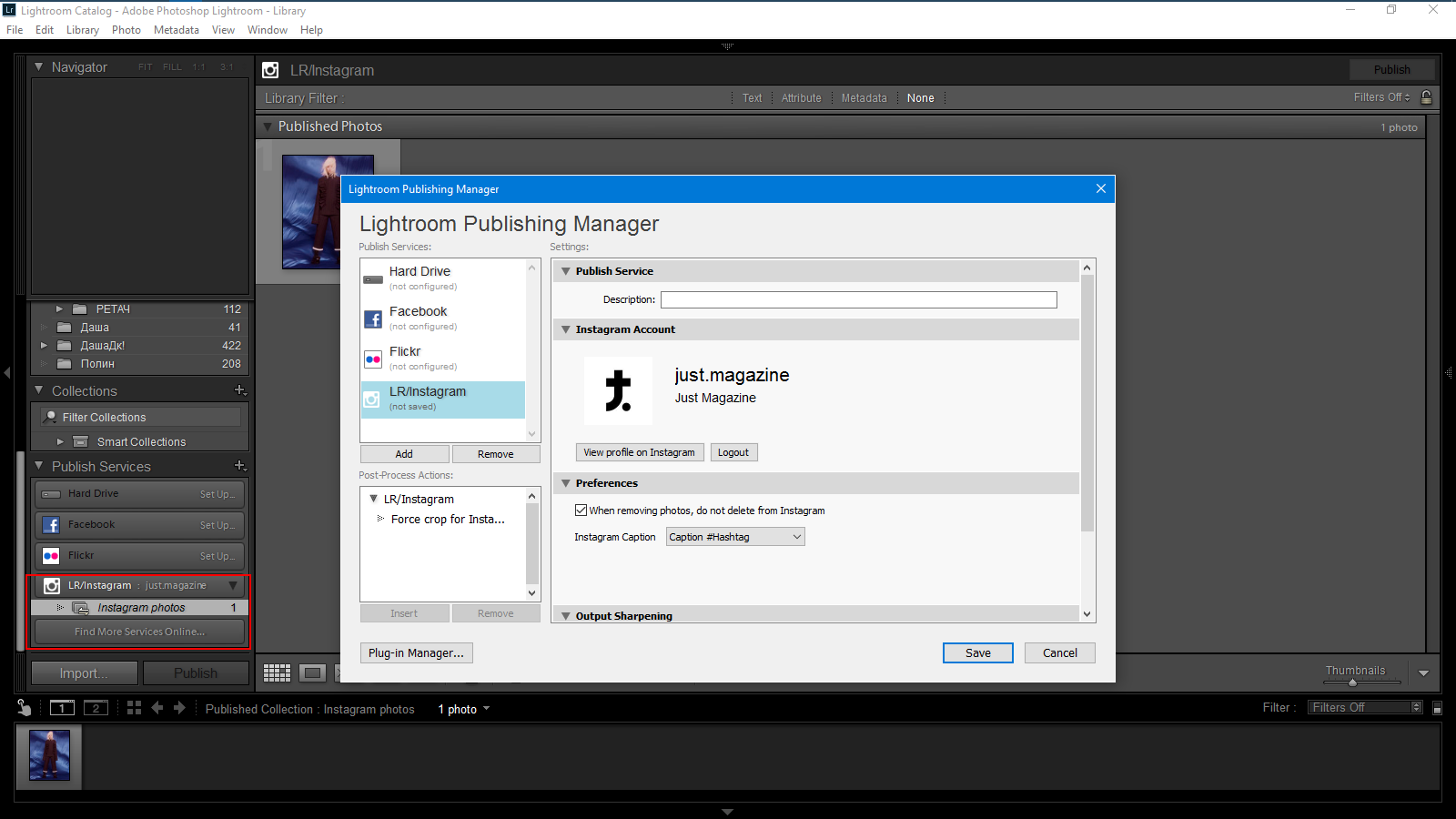Open the Plug-in Manager
This screenshot has height=819, width=1456.
coord(417,653)
